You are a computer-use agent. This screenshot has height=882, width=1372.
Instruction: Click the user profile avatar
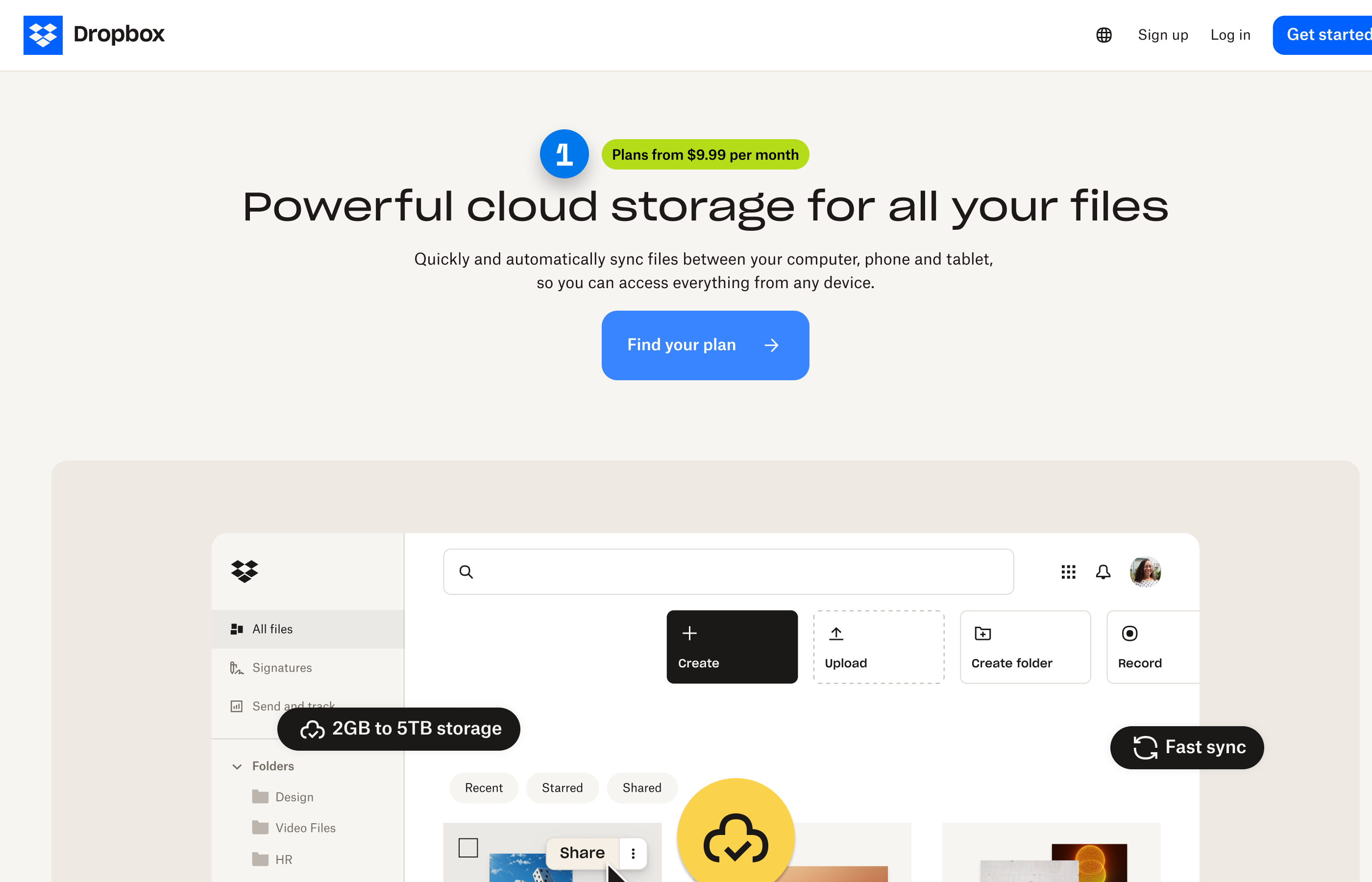pos(1145,571)
